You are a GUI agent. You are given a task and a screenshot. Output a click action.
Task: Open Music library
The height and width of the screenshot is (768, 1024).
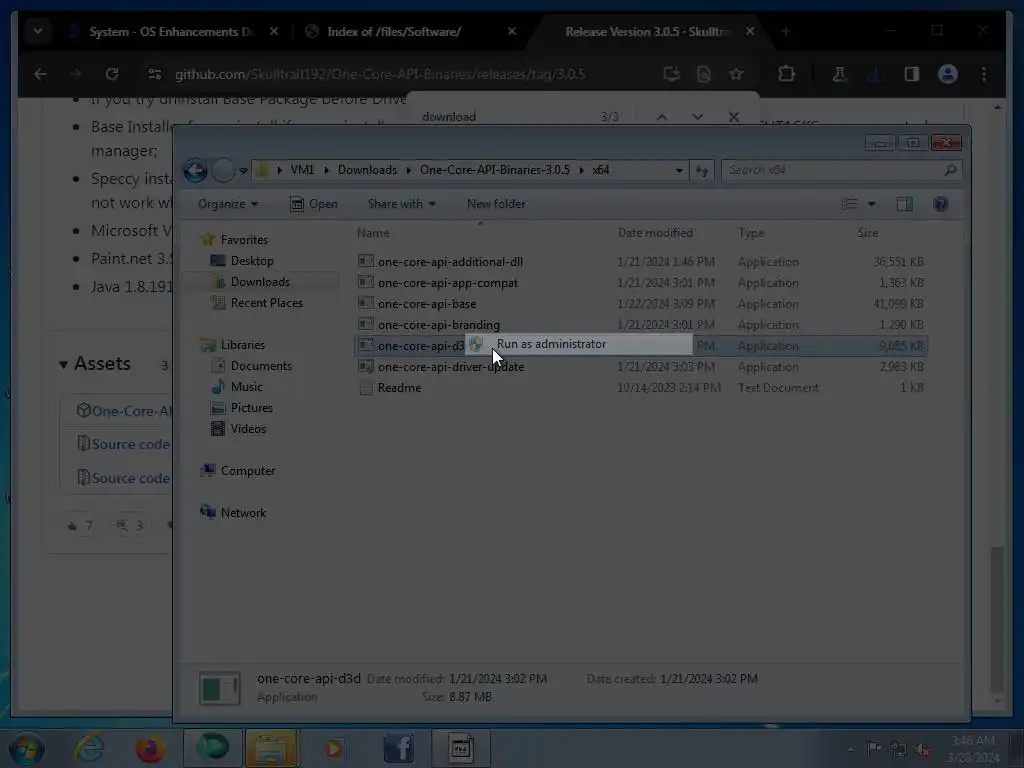pyautogui.click(x=246, y=387)
